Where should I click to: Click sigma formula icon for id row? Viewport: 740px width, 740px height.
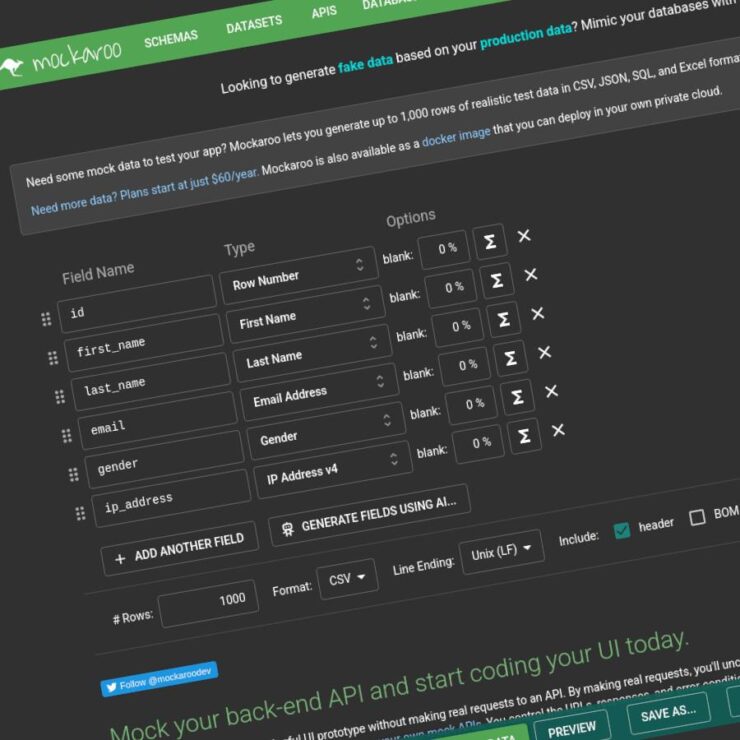[x=489, y=242]
